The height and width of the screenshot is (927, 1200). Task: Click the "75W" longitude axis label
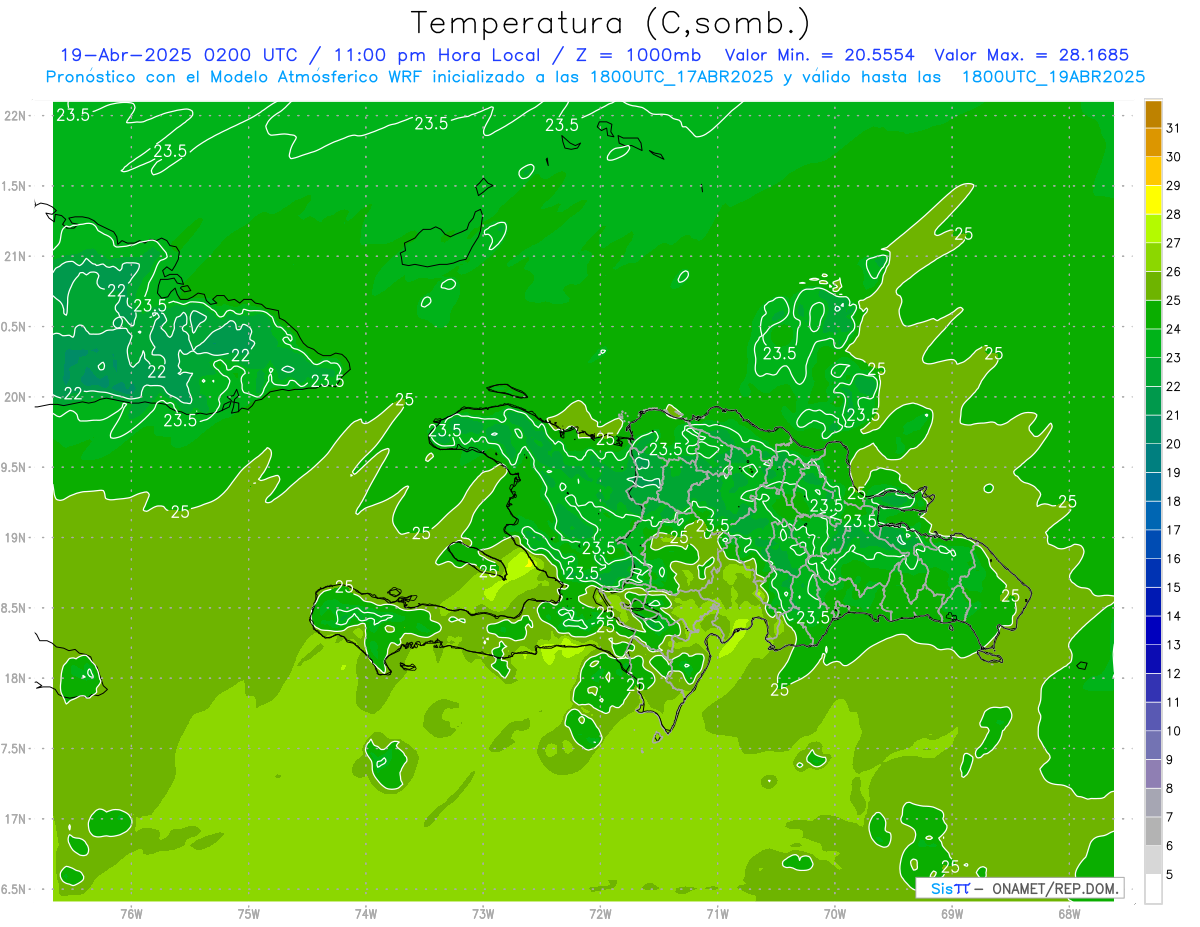click(249, 914)
